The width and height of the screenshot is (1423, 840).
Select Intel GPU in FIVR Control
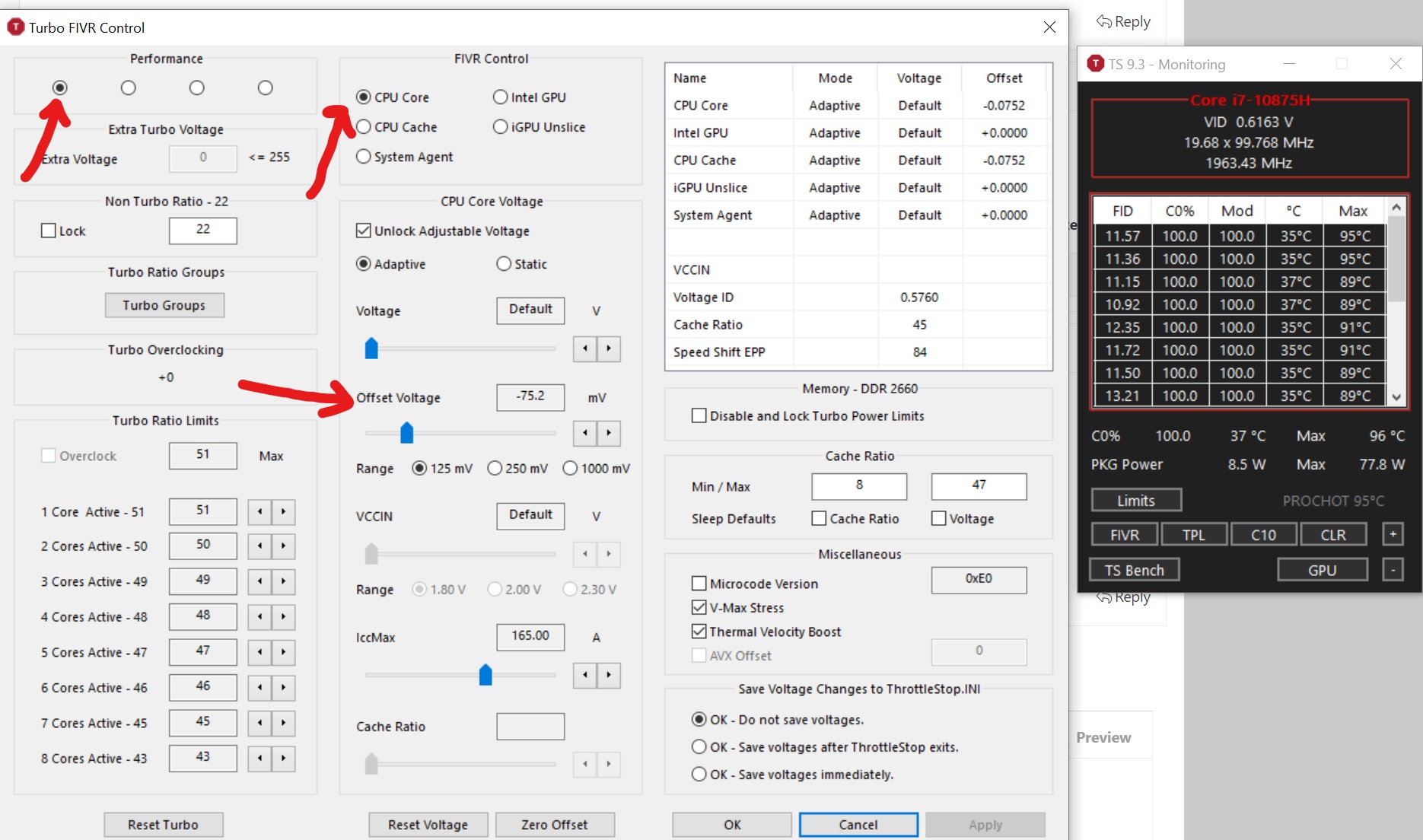tap(530, 97)
